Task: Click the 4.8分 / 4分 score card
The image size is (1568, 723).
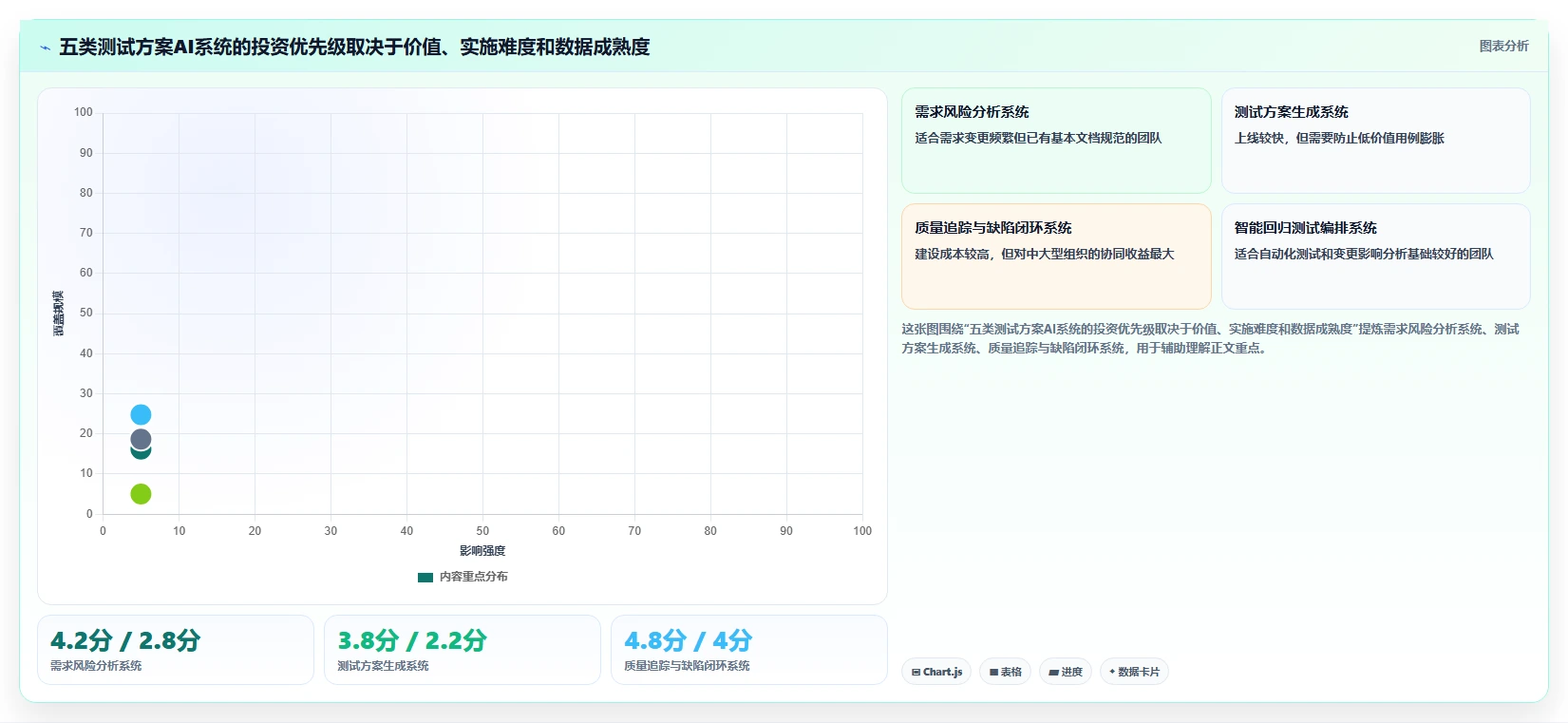Action: coord(749,650)
